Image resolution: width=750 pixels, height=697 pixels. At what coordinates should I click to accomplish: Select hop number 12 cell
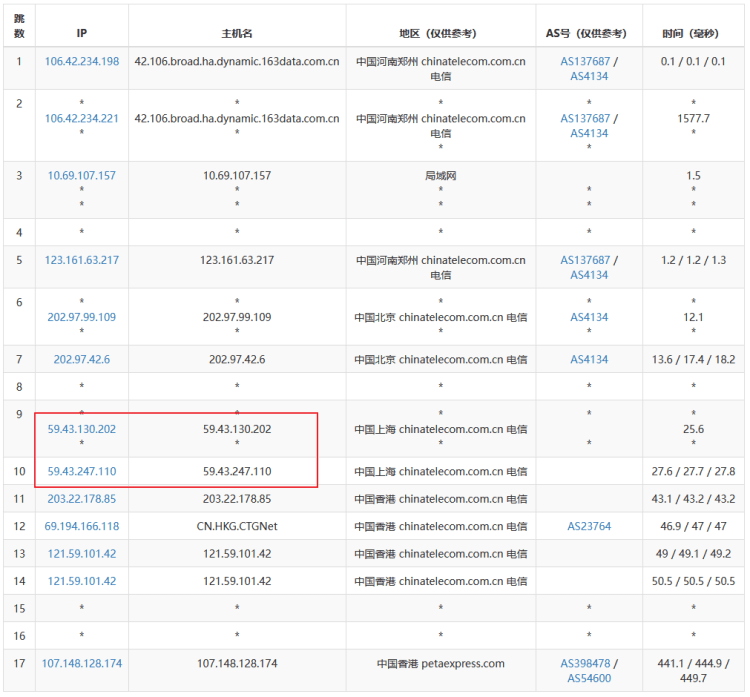[19, 526]
